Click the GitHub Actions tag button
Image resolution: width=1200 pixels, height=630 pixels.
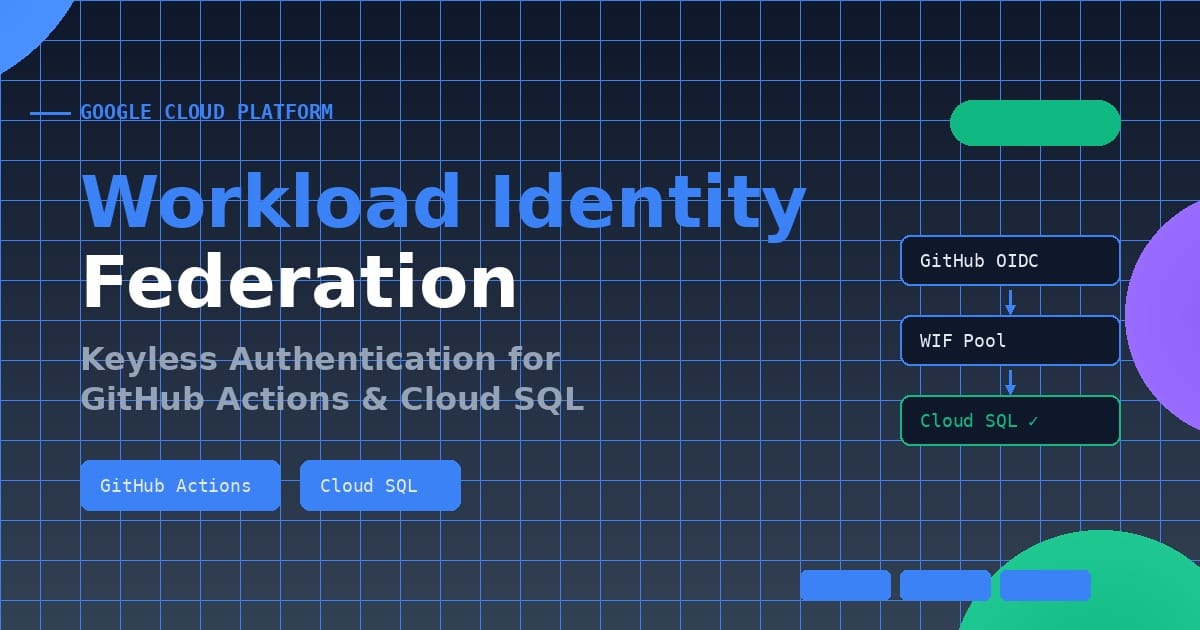(x=180, y=486)
